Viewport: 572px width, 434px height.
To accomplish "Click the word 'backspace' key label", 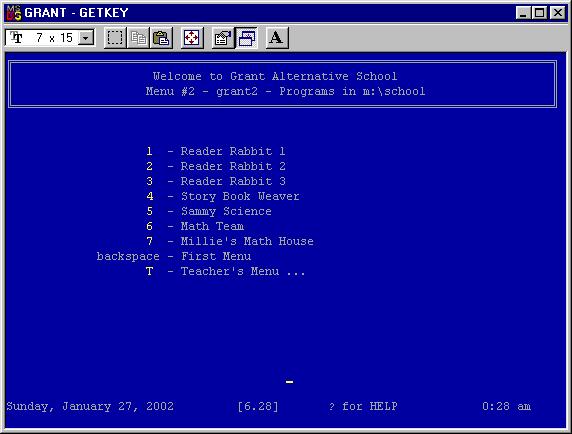I will point(128,256).
